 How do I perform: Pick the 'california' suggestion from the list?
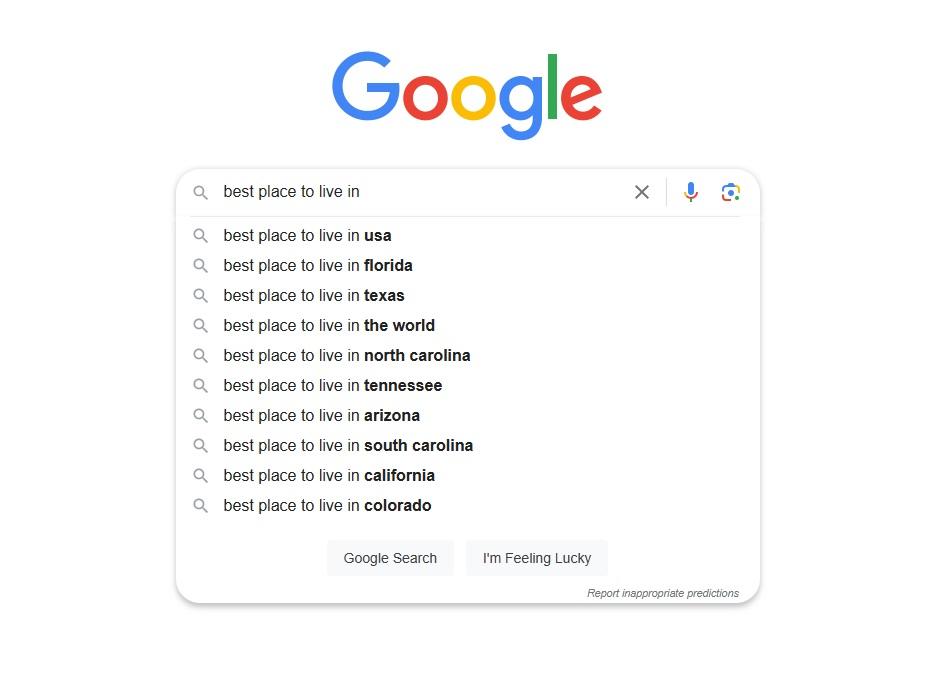click(328, 476)
